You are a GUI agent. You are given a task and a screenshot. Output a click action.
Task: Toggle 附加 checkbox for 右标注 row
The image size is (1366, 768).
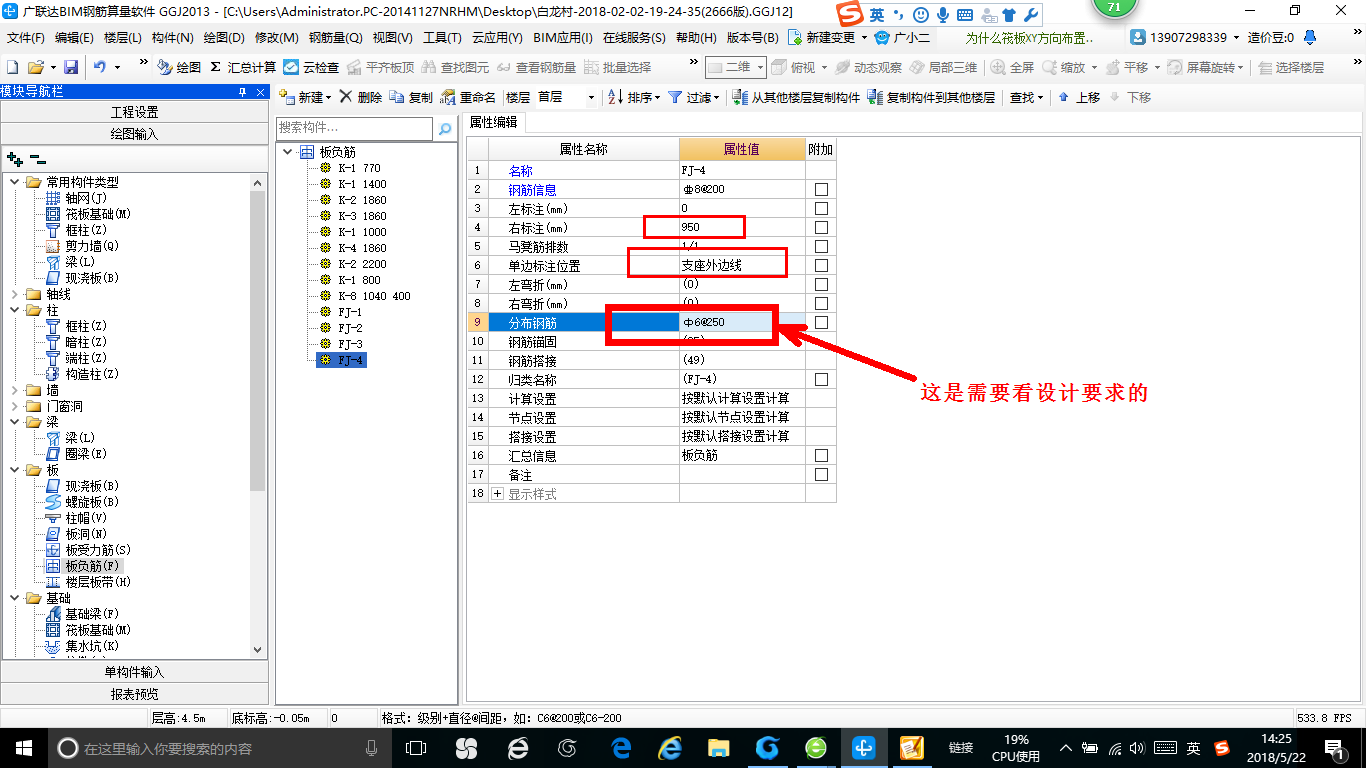(821, 228)
